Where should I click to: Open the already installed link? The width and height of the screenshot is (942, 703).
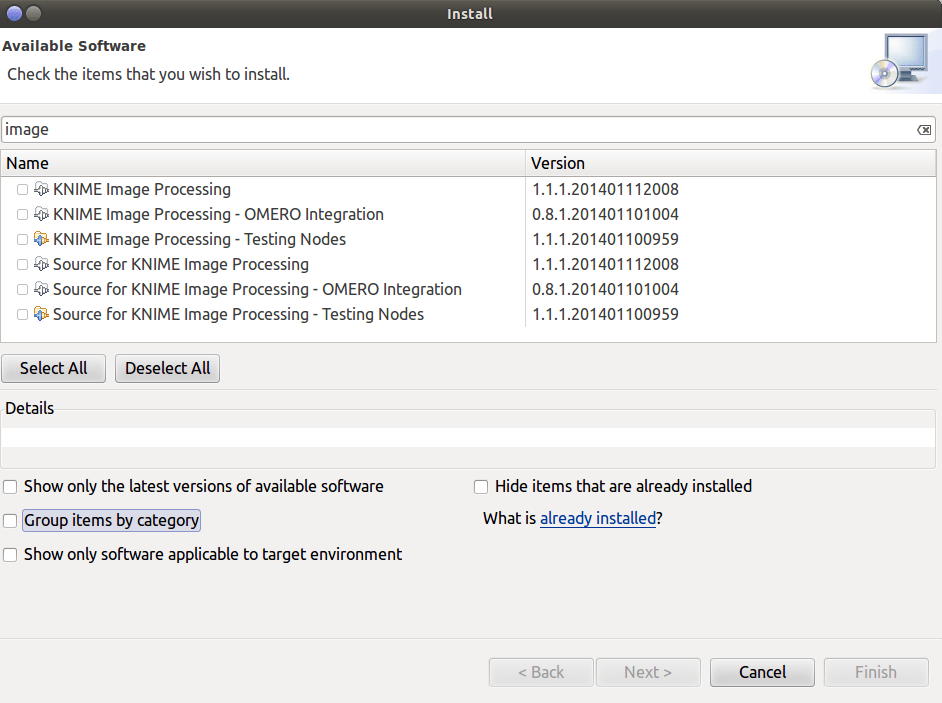tap(597, 518)
